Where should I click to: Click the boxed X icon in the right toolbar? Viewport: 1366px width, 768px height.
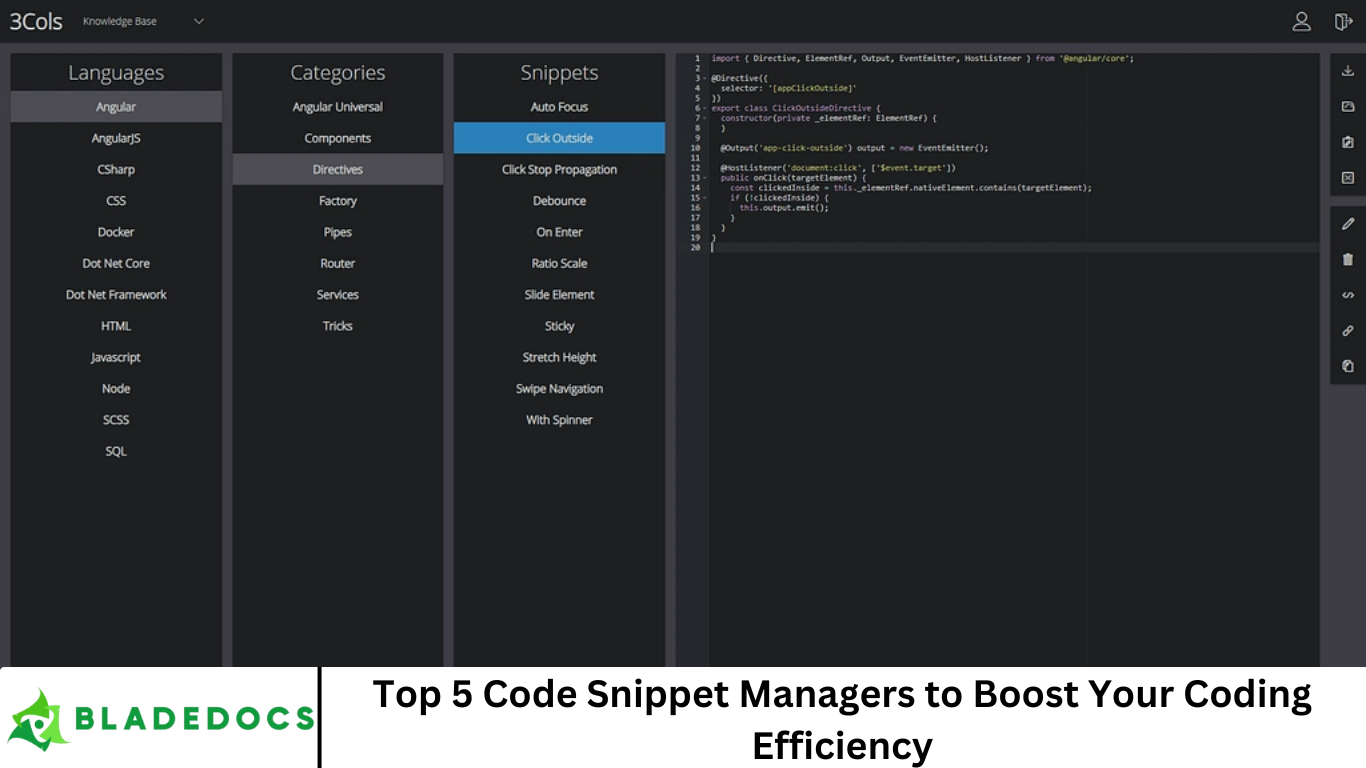[1347, 178]
